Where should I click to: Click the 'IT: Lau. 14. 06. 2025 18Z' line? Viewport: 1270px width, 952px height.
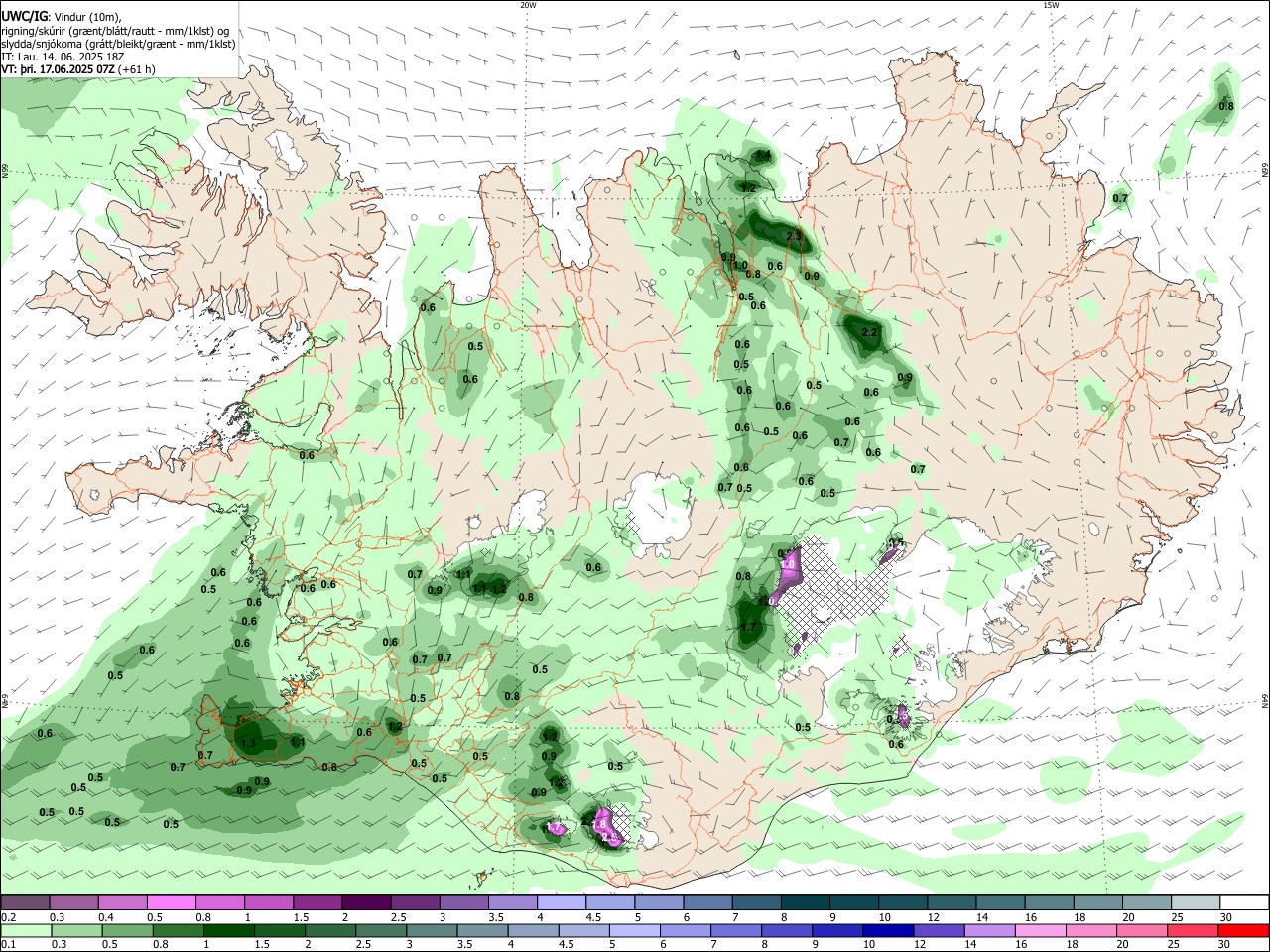click(63, 57)
